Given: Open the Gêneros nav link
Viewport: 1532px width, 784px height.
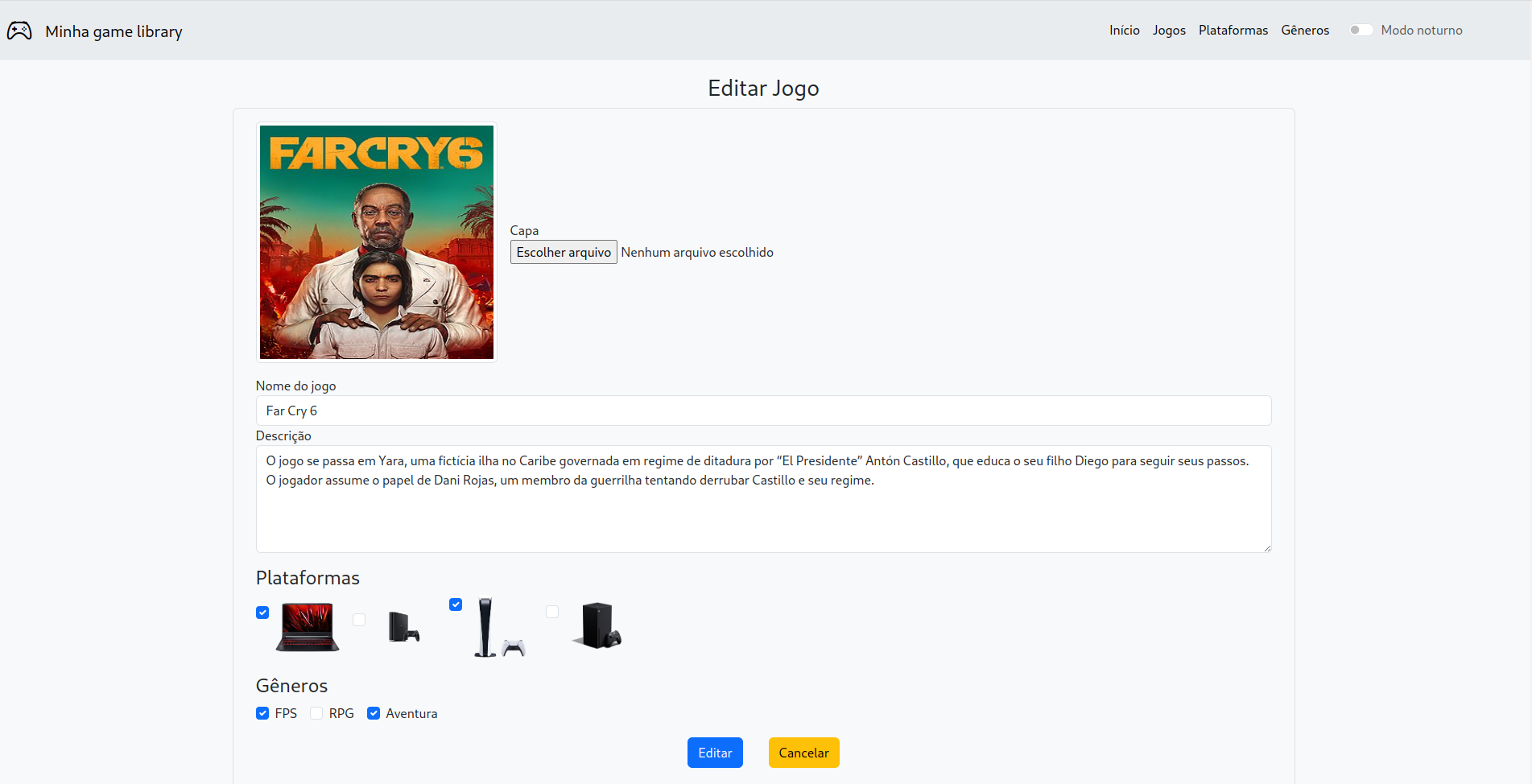Looking at the screenshot, I should 1305,30.
